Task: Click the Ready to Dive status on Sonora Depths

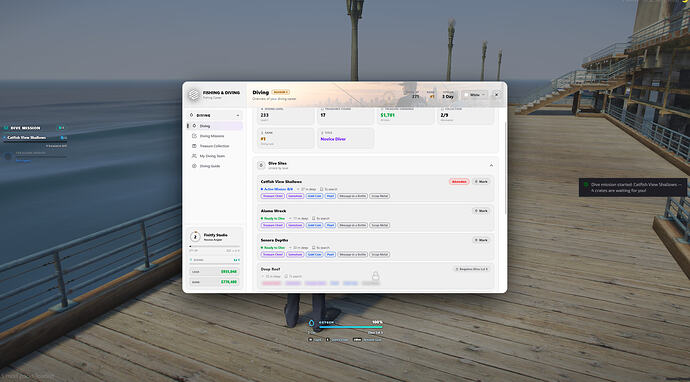Action: 273,248
